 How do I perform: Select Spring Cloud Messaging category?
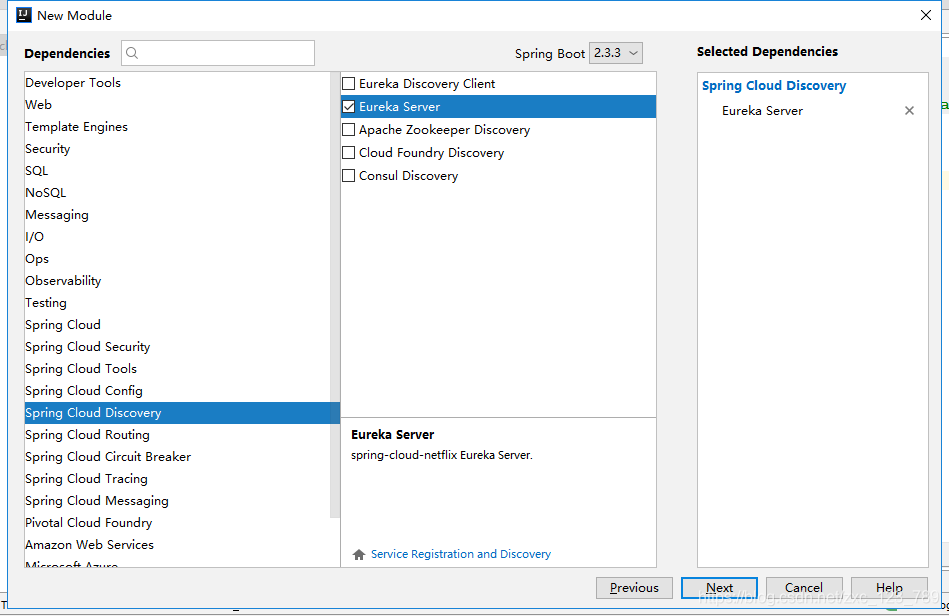(x=178, y=500)
